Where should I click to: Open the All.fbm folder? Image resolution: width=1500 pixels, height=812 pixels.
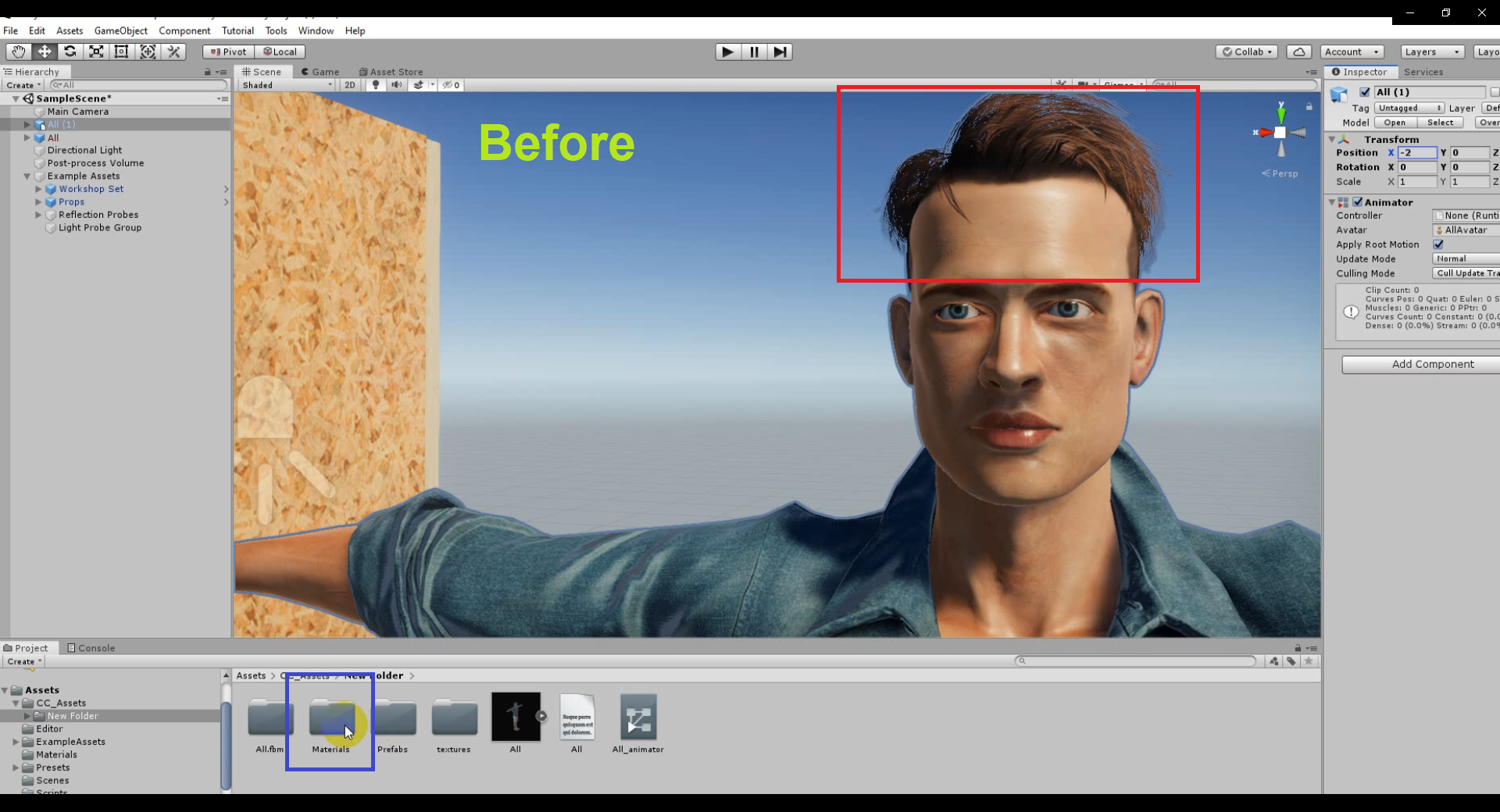pyautogui.click(x=270, y=725)
